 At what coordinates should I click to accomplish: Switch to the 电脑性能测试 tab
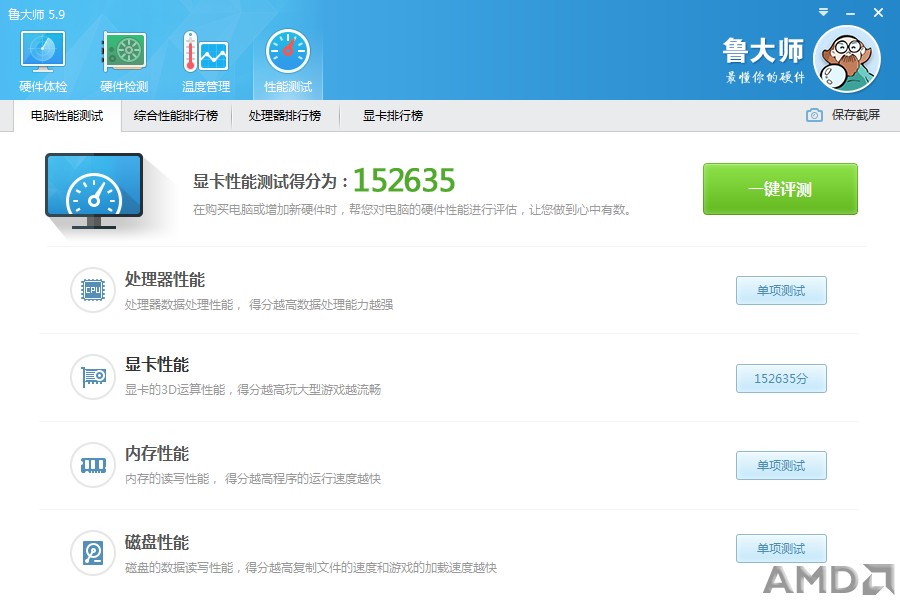[x=67, y=116]
